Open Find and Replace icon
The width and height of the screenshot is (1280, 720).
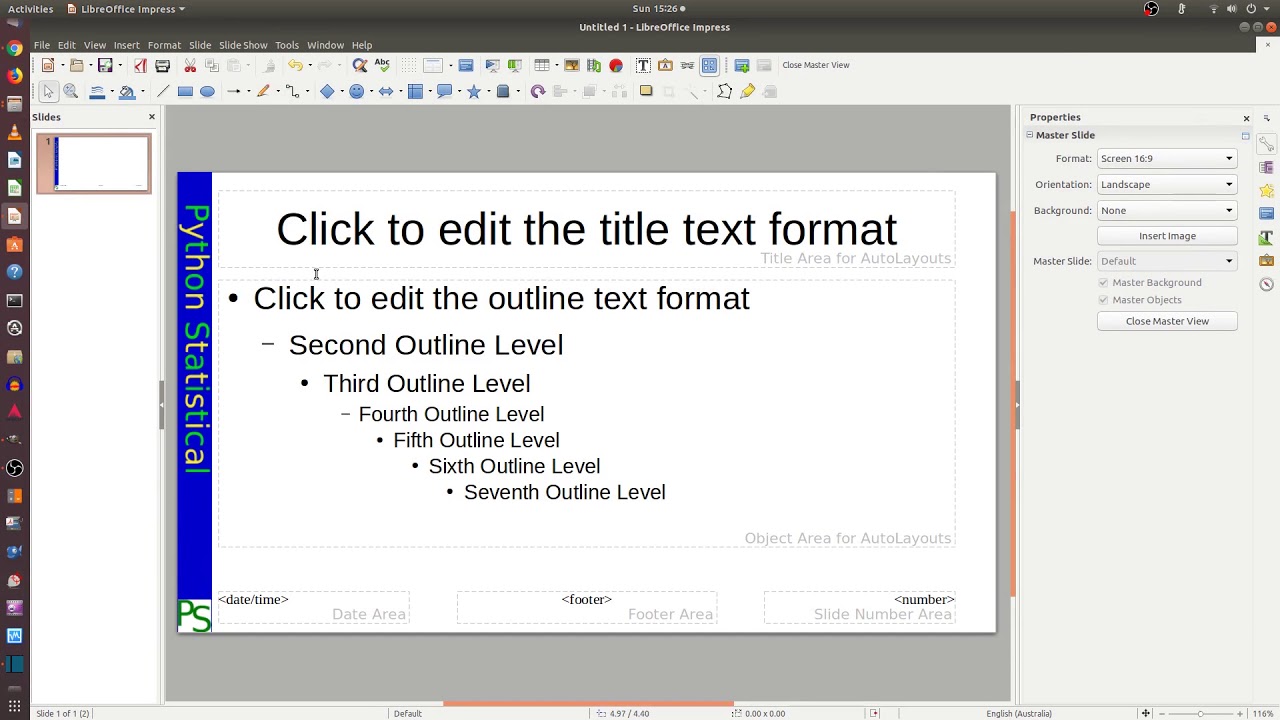click(x=360, y=65)
